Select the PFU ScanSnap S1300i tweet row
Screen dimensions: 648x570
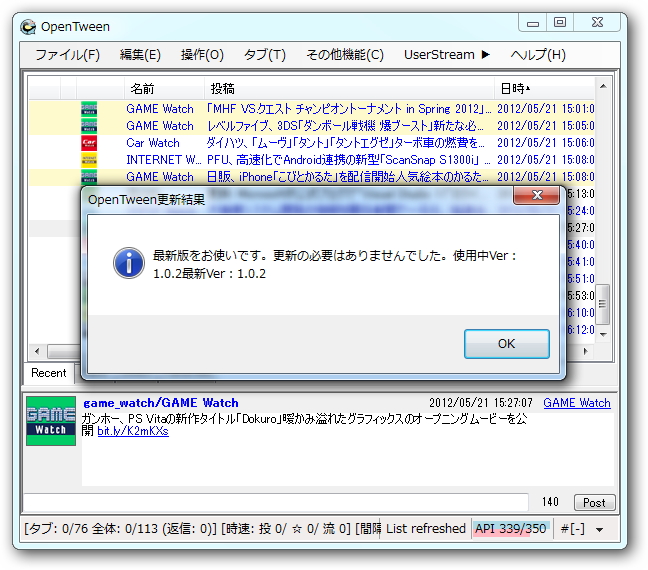(x=312, y=160)
